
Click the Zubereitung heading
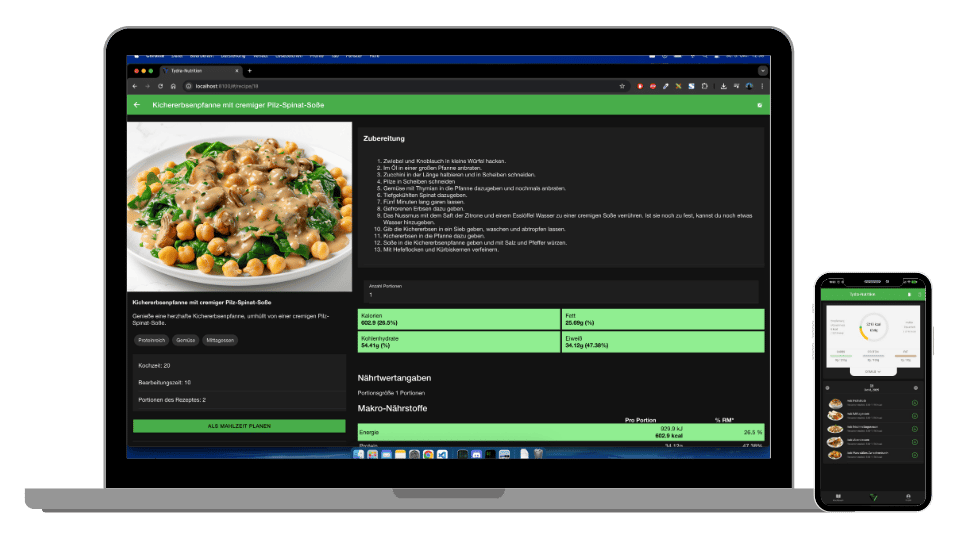click(384, 138)
